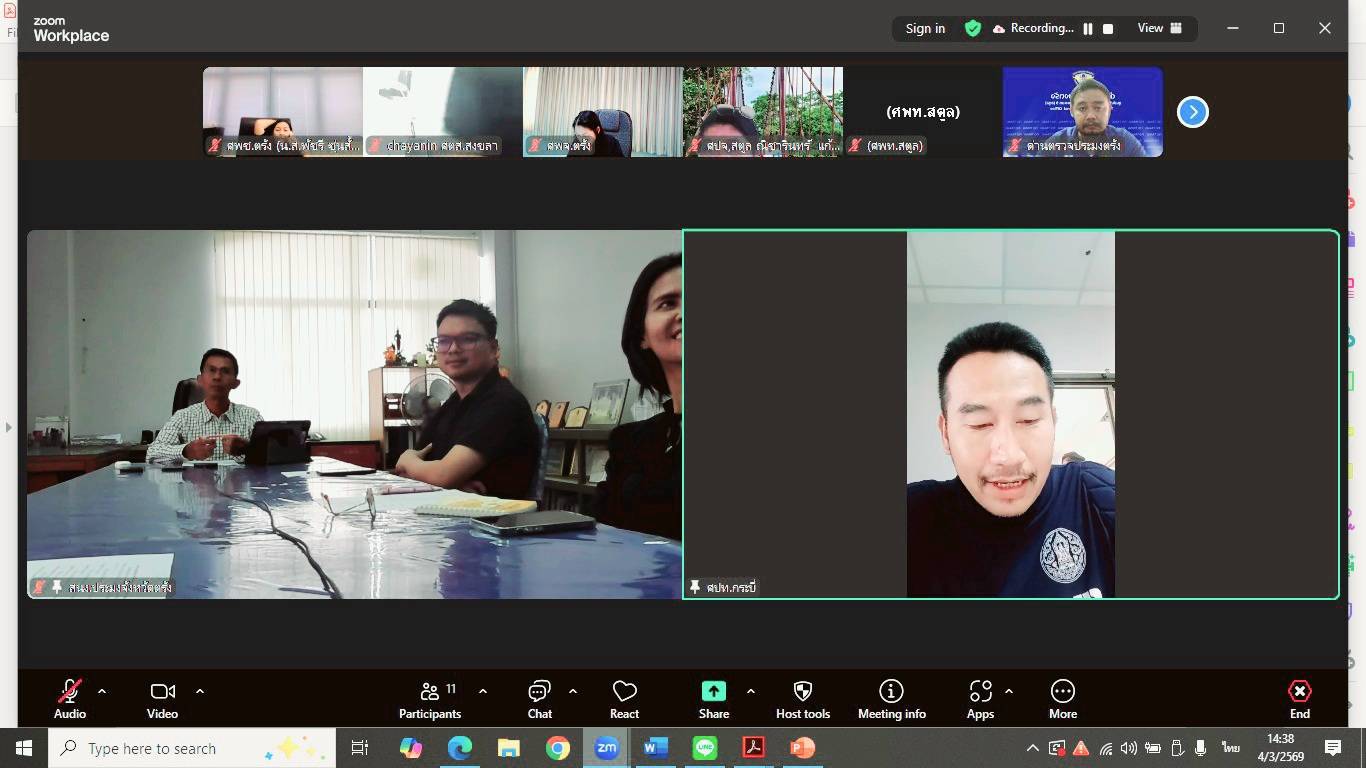Open Host tools shield icon

[x=802, y=692]
